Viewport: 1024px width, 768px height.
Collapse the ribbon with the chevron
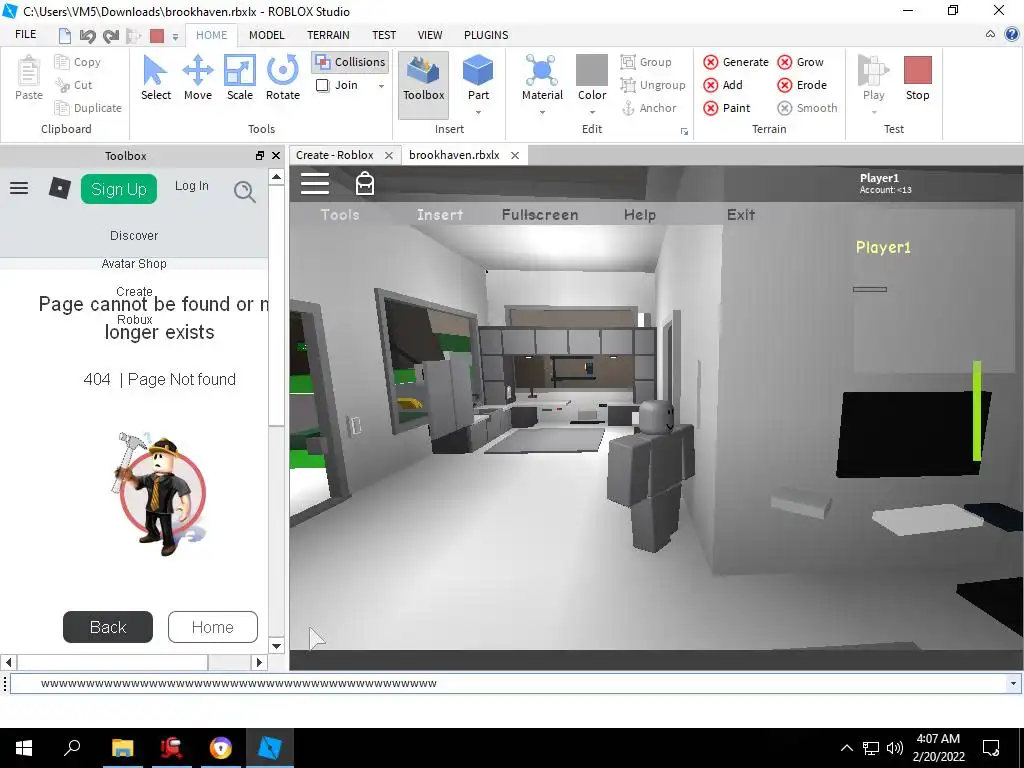[990, 35]
